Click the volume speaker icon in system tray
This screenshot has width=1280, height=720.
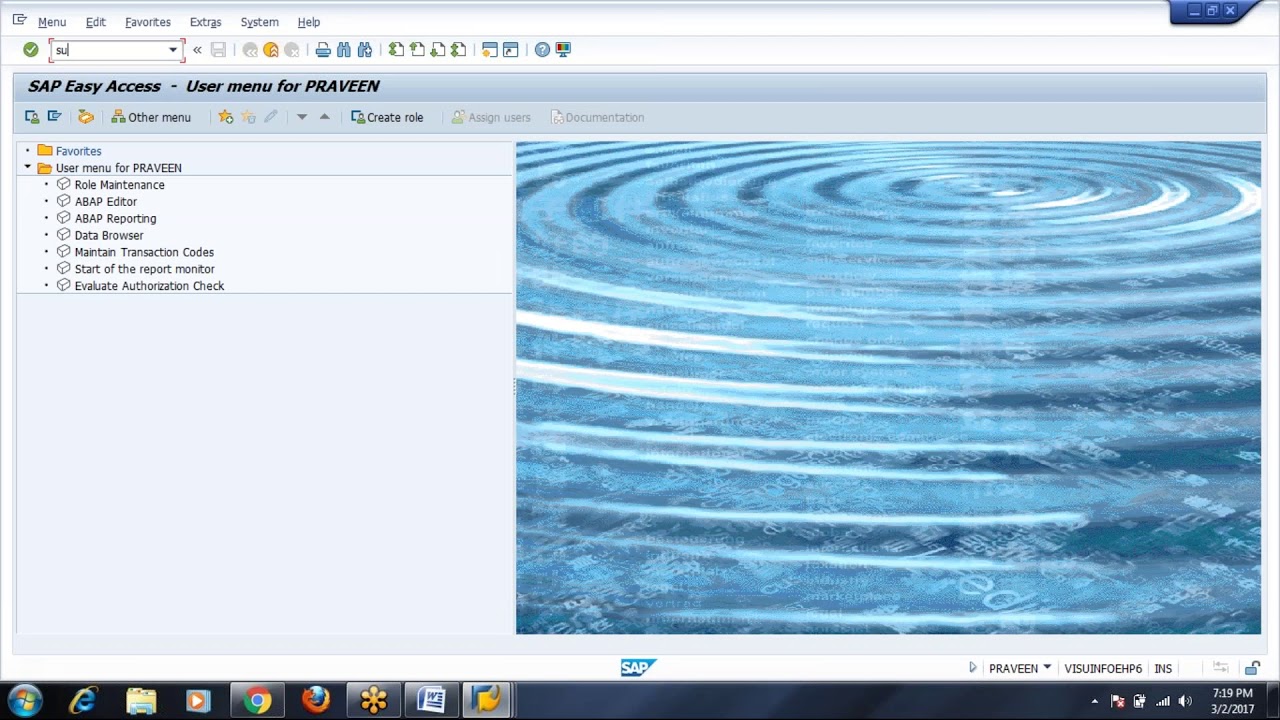point(1185,701)
